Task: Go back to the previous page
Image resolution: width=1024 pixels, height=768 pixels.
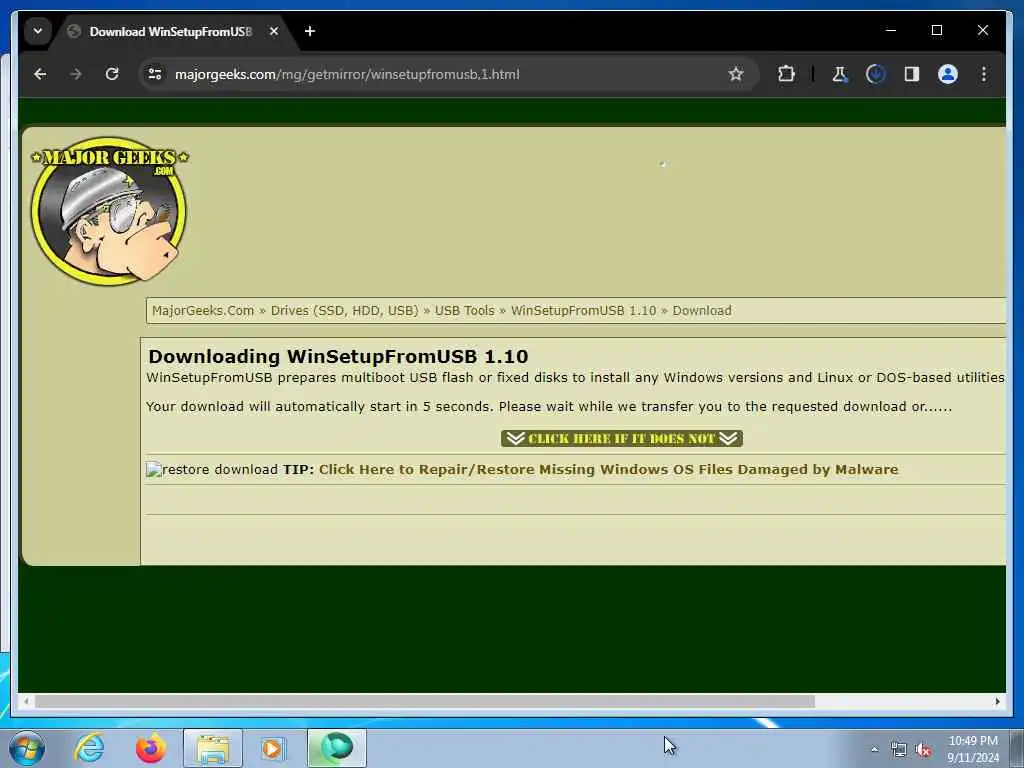Action: (40, 74)
